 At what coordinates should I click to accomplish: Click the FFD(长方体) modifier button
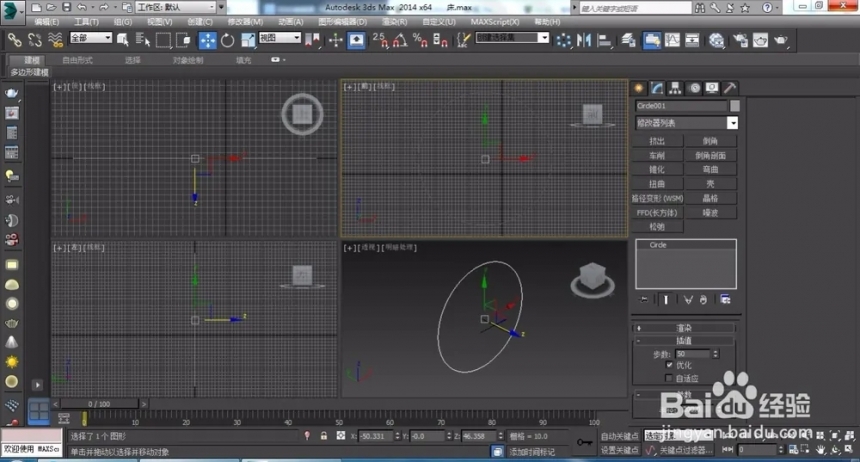click(x=657, y=212)
